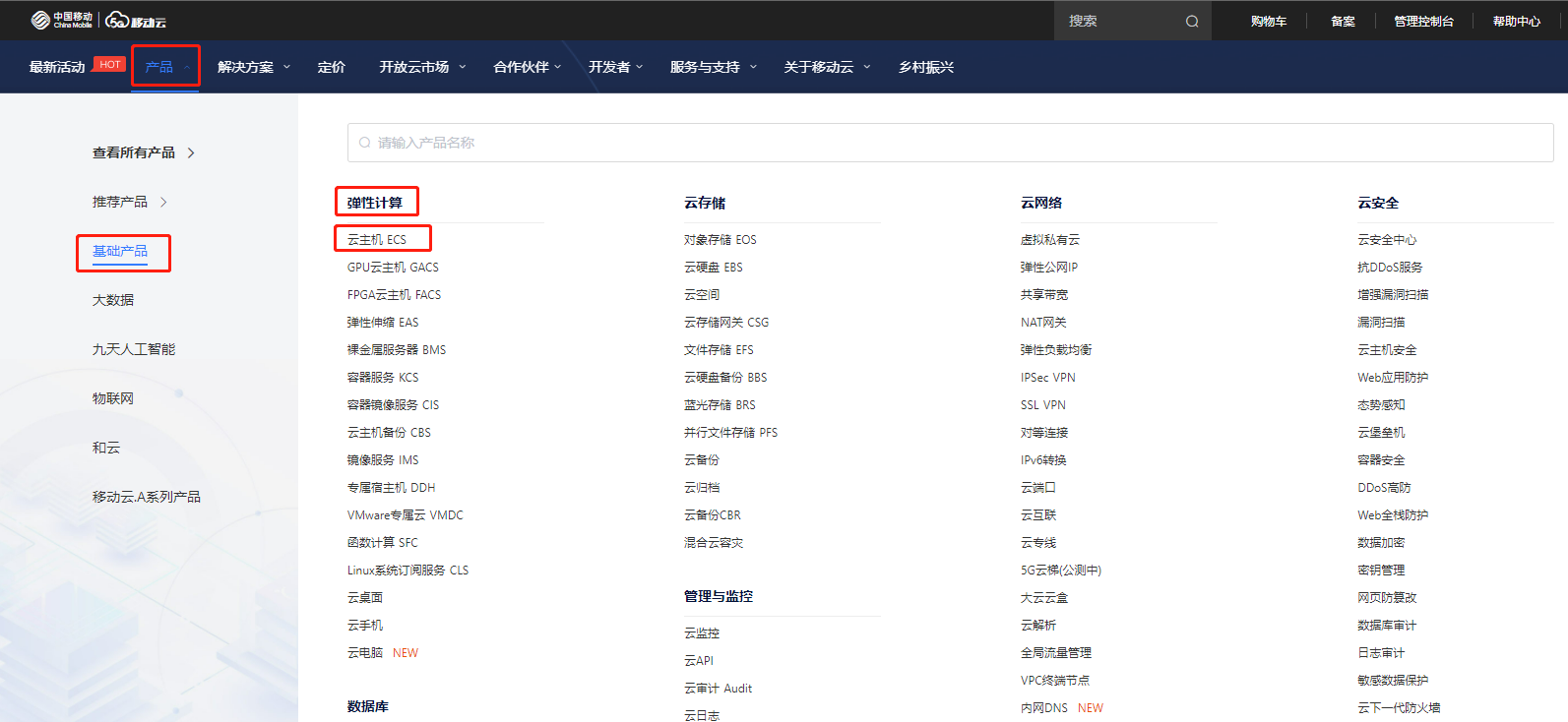Click the 5G 移动云 logo
1568x722 pixels.
(136, 21)
